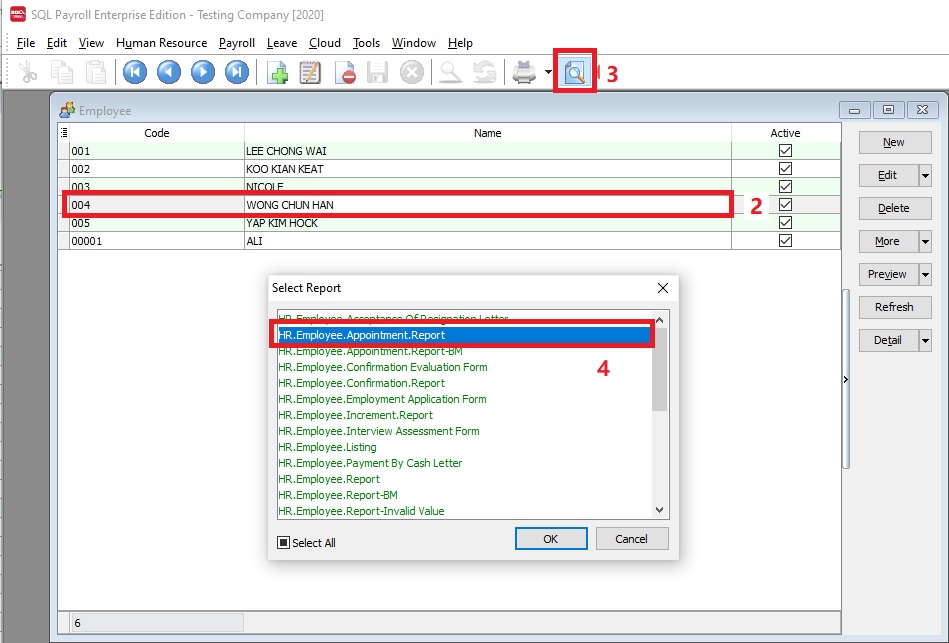Toggle the Select All checkbox

284,543
